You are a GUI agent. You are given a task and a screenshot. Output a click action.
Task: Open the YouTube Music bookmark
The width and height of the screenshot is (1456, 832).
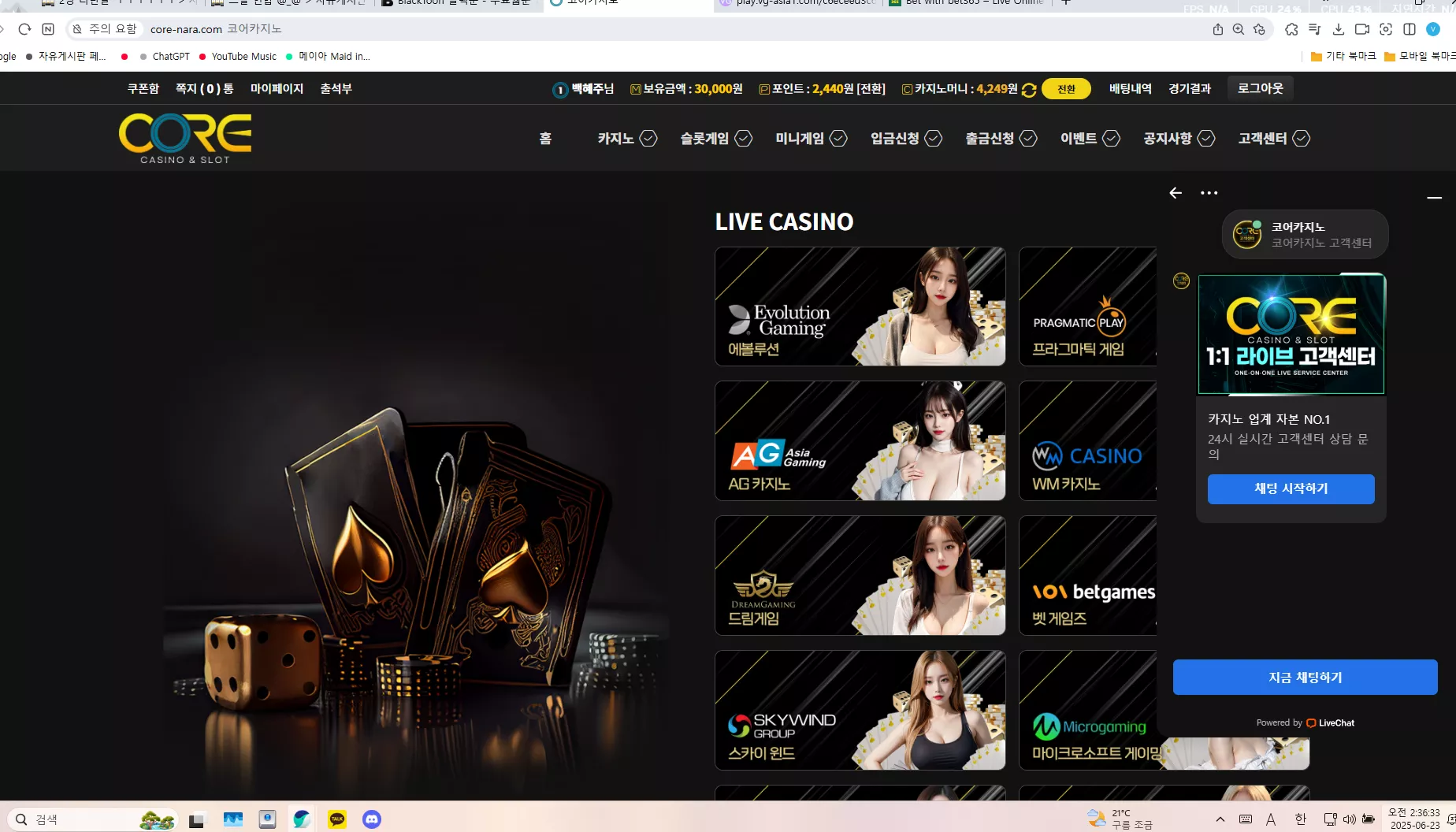pyautogui.click(x=237, y=57)
